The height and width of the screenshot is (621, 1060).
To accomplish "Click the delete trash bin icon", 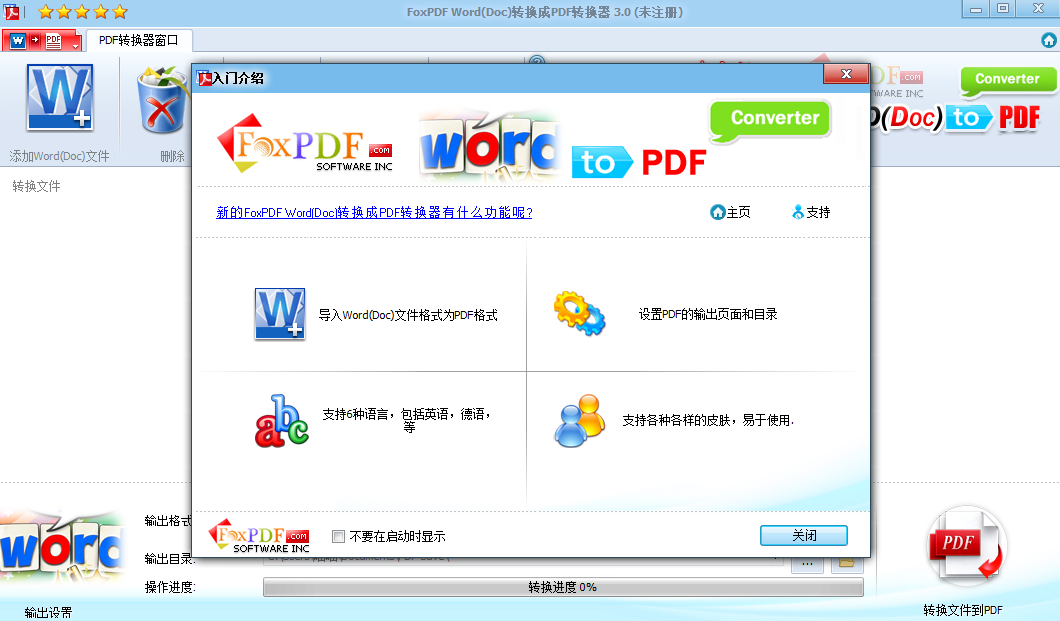I will 164,102.
